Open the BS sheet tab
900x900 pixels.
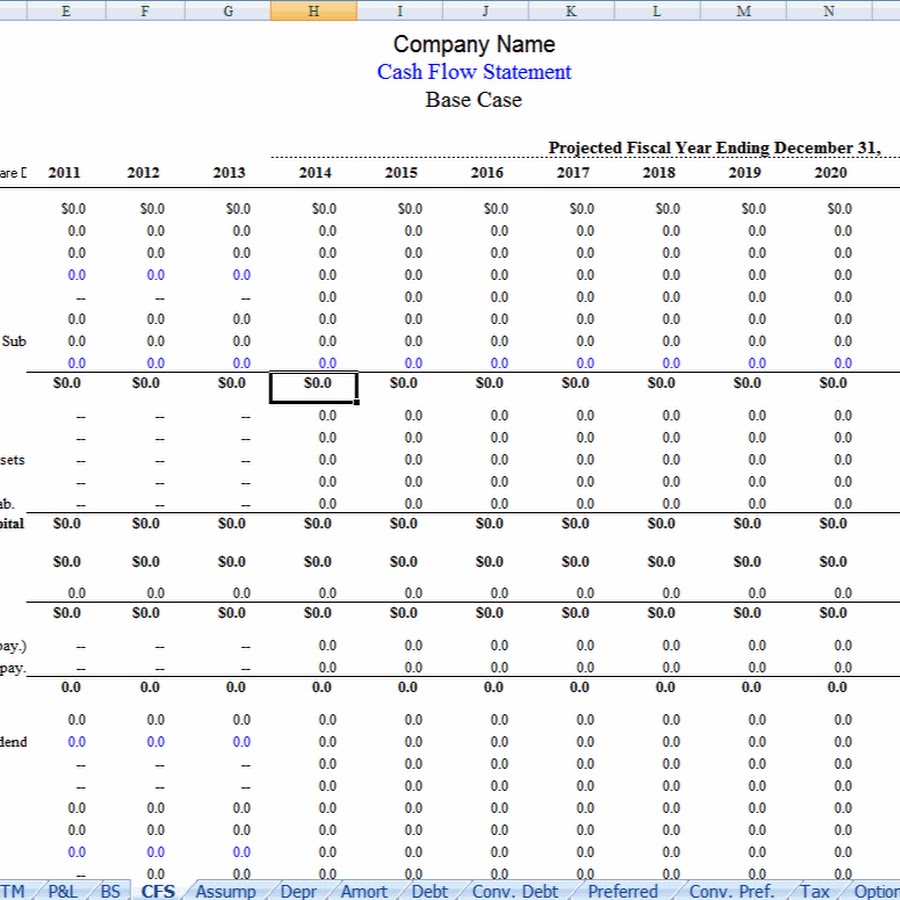(110, 891)
